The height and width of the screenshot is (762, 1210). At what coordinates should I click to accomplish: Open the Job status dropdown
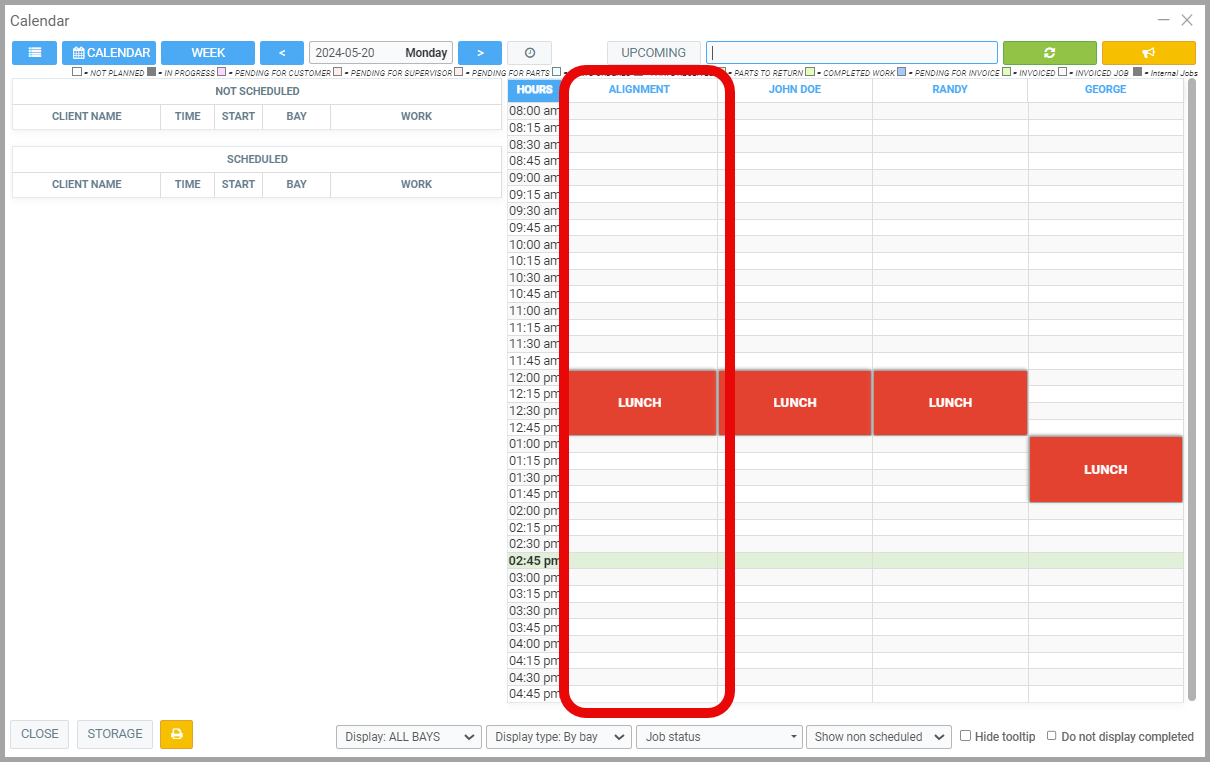(718, 737)
